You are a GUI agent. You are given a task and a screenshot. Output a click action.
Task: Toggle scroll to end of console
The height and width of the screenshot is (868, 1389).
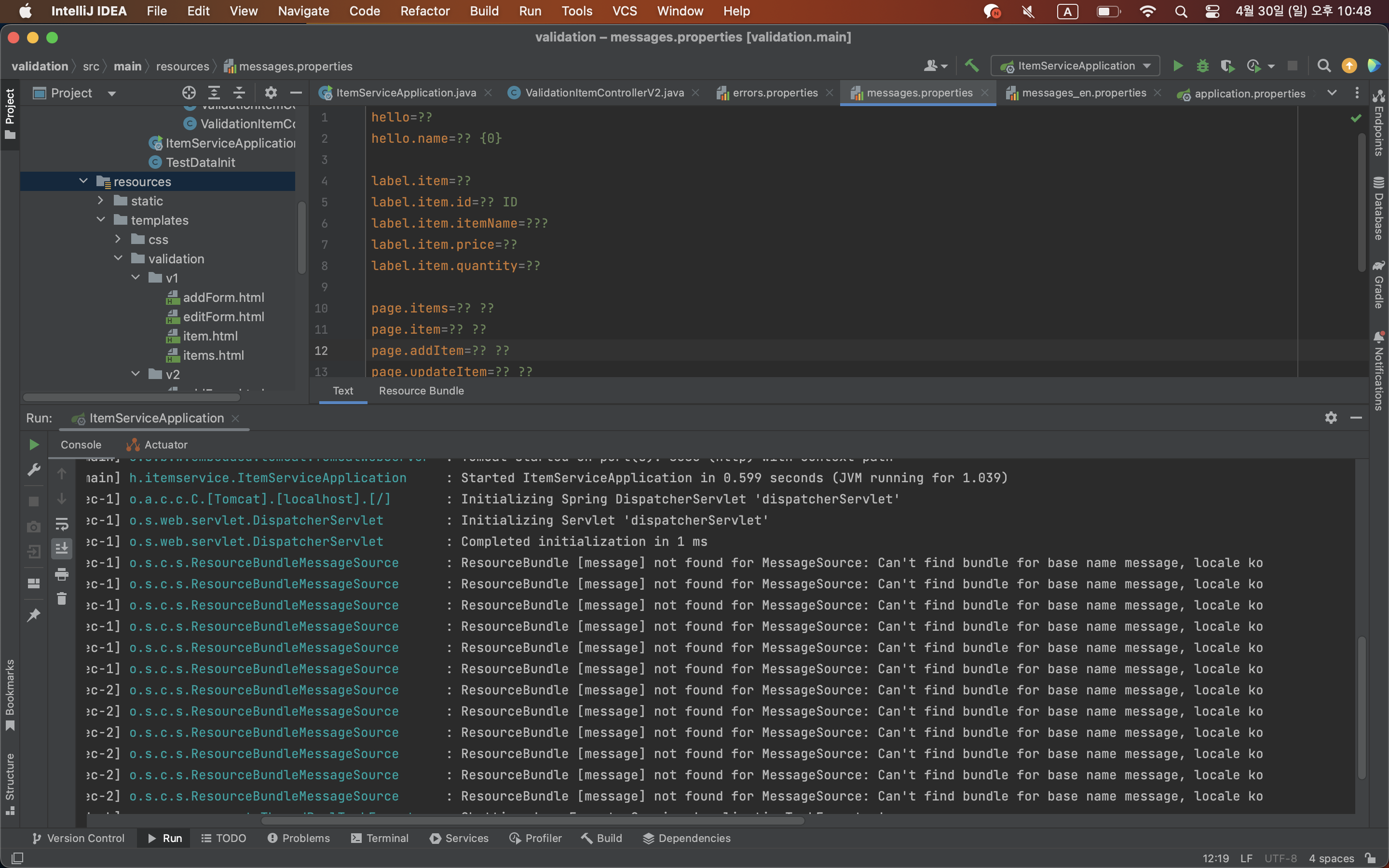point(61,549)
